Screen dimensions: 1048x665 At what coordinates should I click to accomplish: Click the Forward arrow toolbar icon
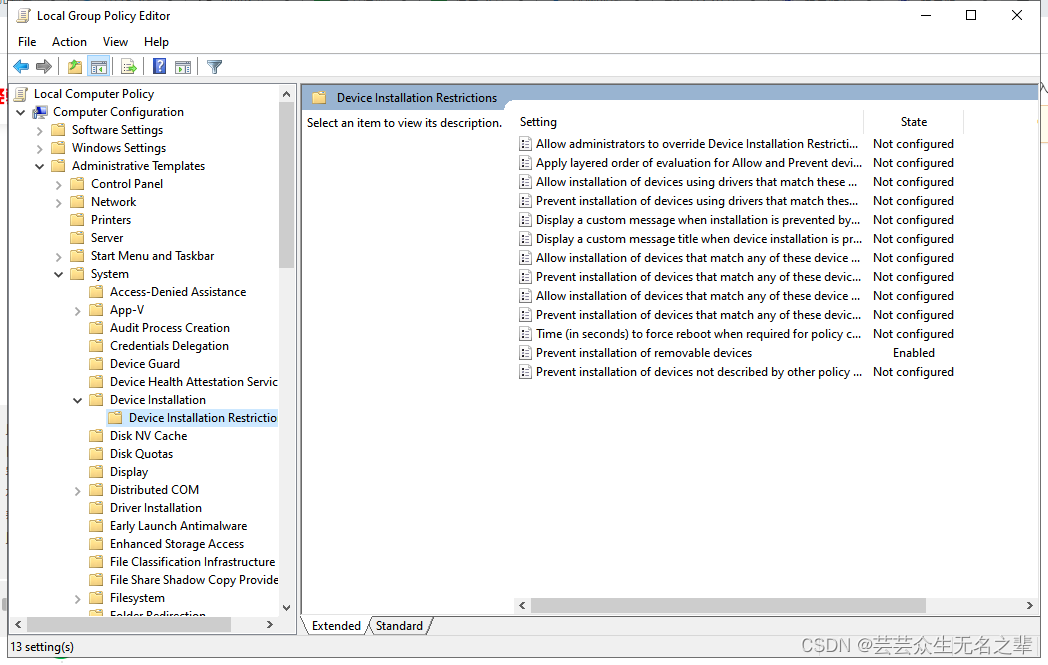44,67
